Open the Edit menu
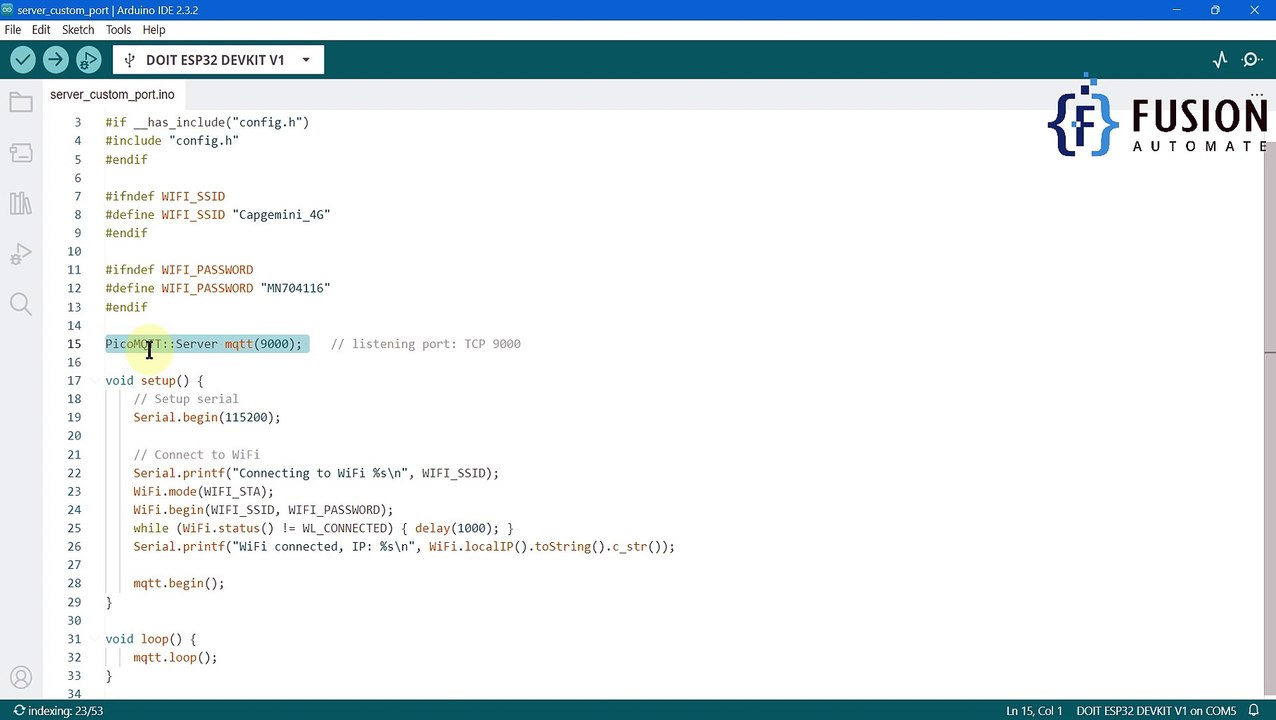 coord(41,30)
